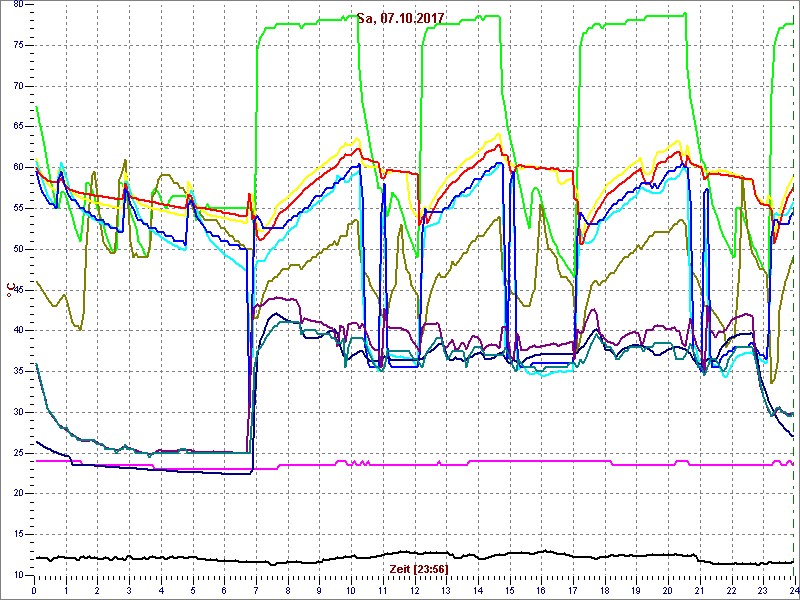Click the date title Sa, 07.10.2017
The height and width of the screenshot is (600, 800).
pos(401,17)
